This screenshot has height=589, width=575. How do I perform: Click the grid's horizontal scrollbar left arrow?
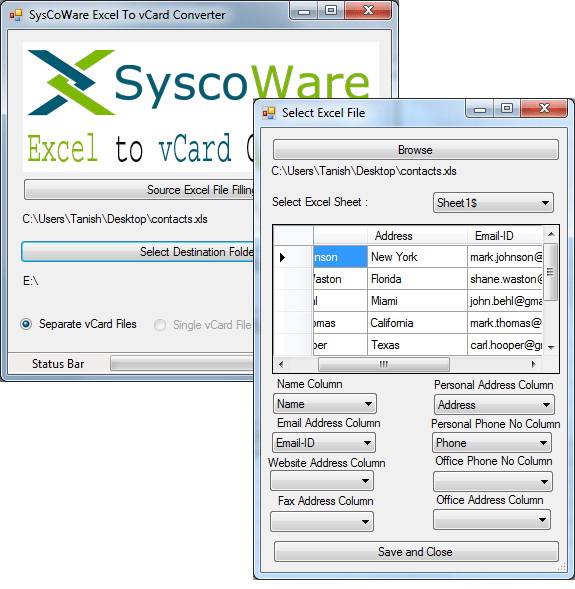[x=281, y=364]
